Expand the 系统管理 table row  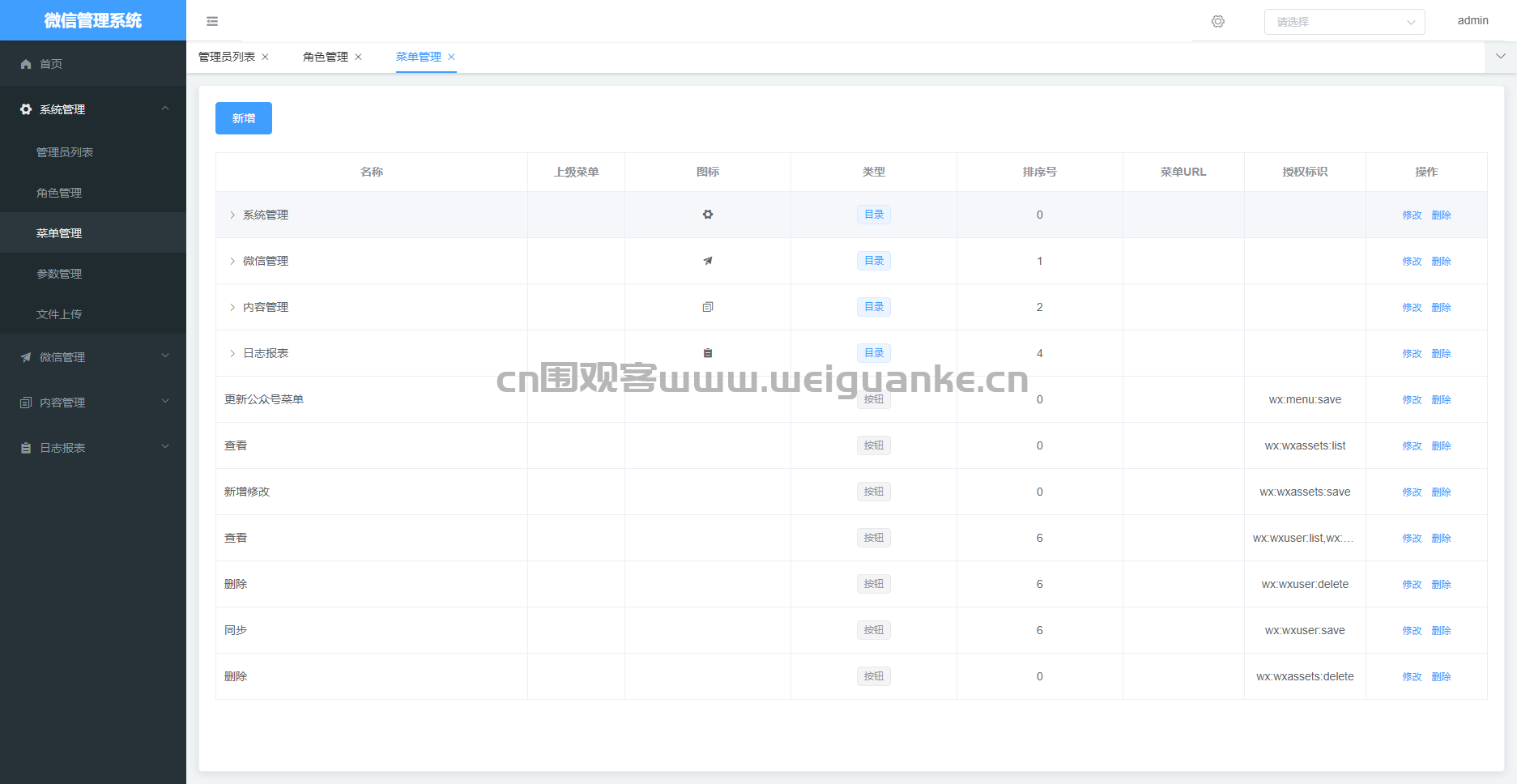point(232,215)
